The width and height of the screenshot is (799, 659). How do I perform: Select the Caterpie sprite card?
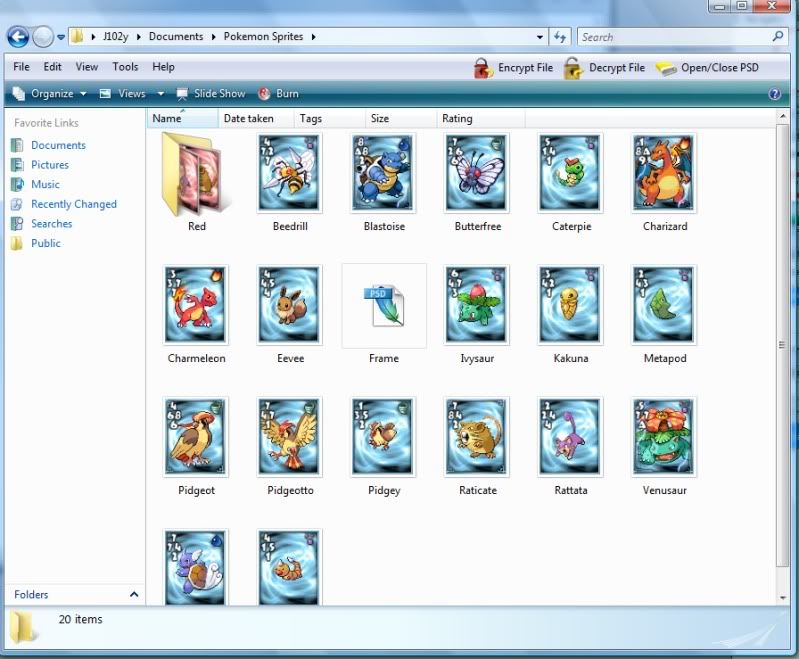pyautogui.click(x=570, y=173)
